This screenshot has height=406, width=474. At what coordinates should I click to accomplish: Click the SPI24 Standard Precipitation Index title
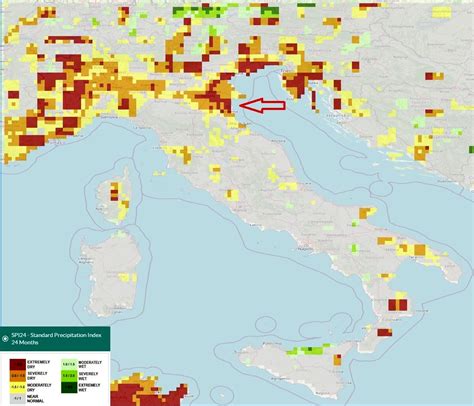pos(56,339)
